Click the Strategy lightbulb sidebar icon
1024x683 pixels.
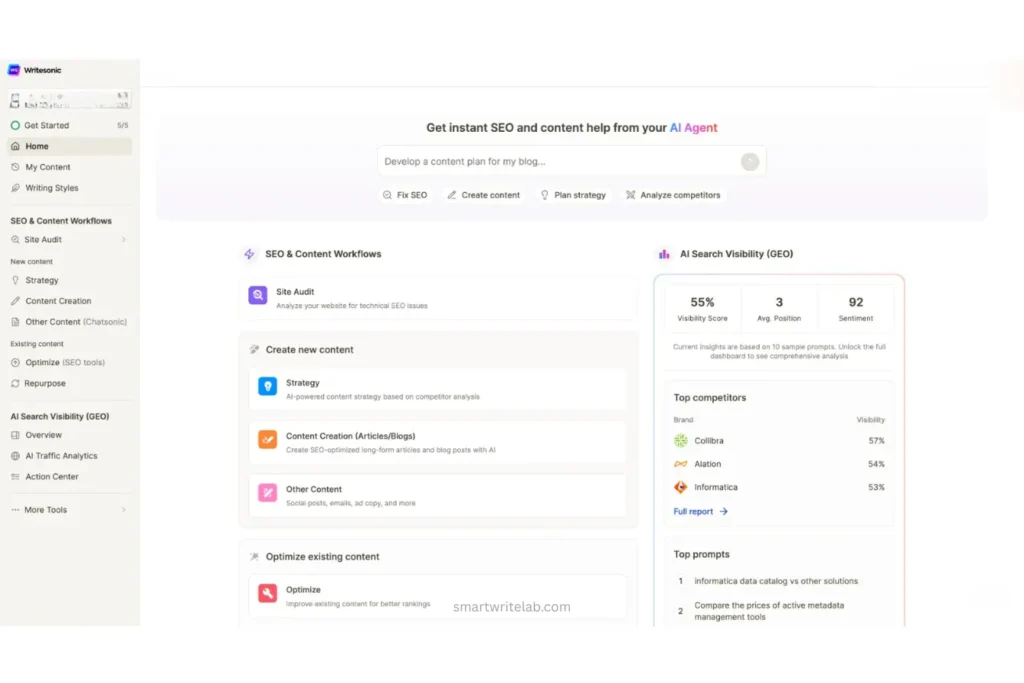(x=15, y=280)
